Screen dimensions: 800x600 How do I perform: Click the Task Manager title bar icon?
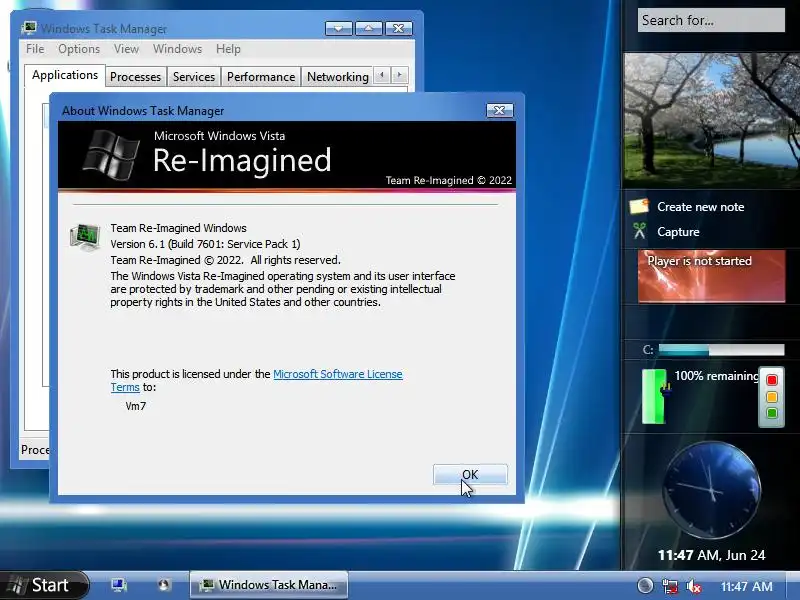[x=29, y=28]
